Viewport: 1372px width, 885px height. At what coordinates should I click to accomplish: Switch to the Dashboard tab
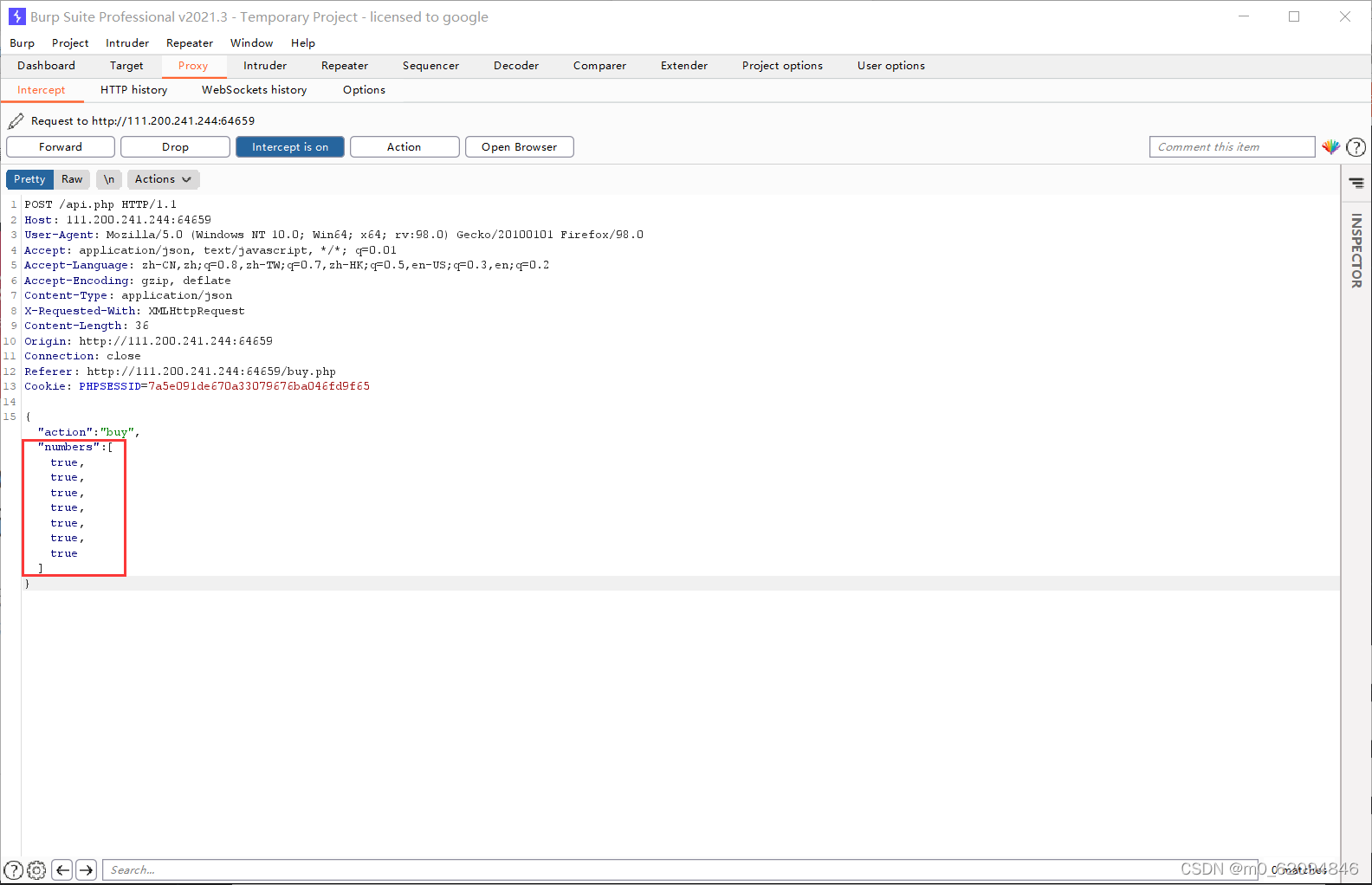[46, 66]
